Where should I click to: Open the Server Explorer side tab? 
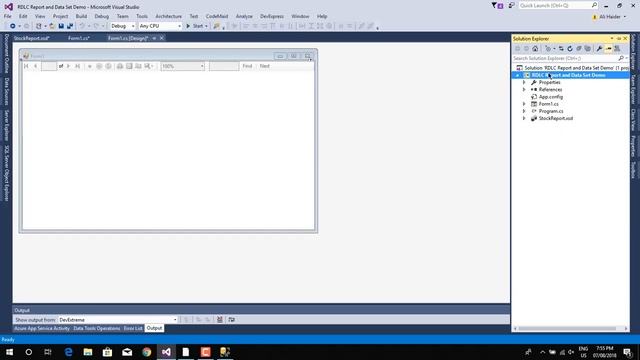coord(7,125)
